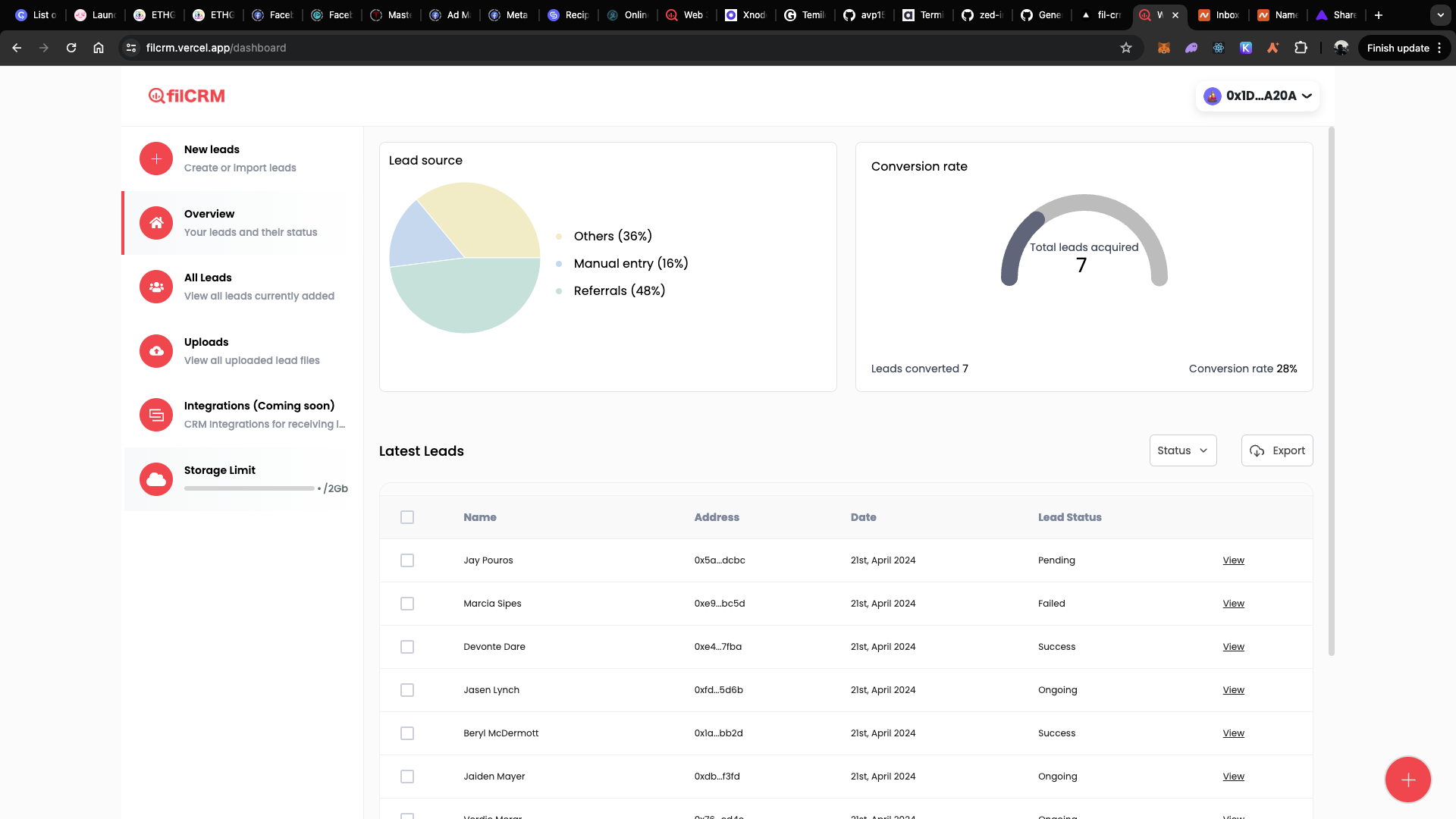Open the browser Extensions puzzle icon
The width and height of the screenshot is (1456, 819).
click(x=1301, y=48)
